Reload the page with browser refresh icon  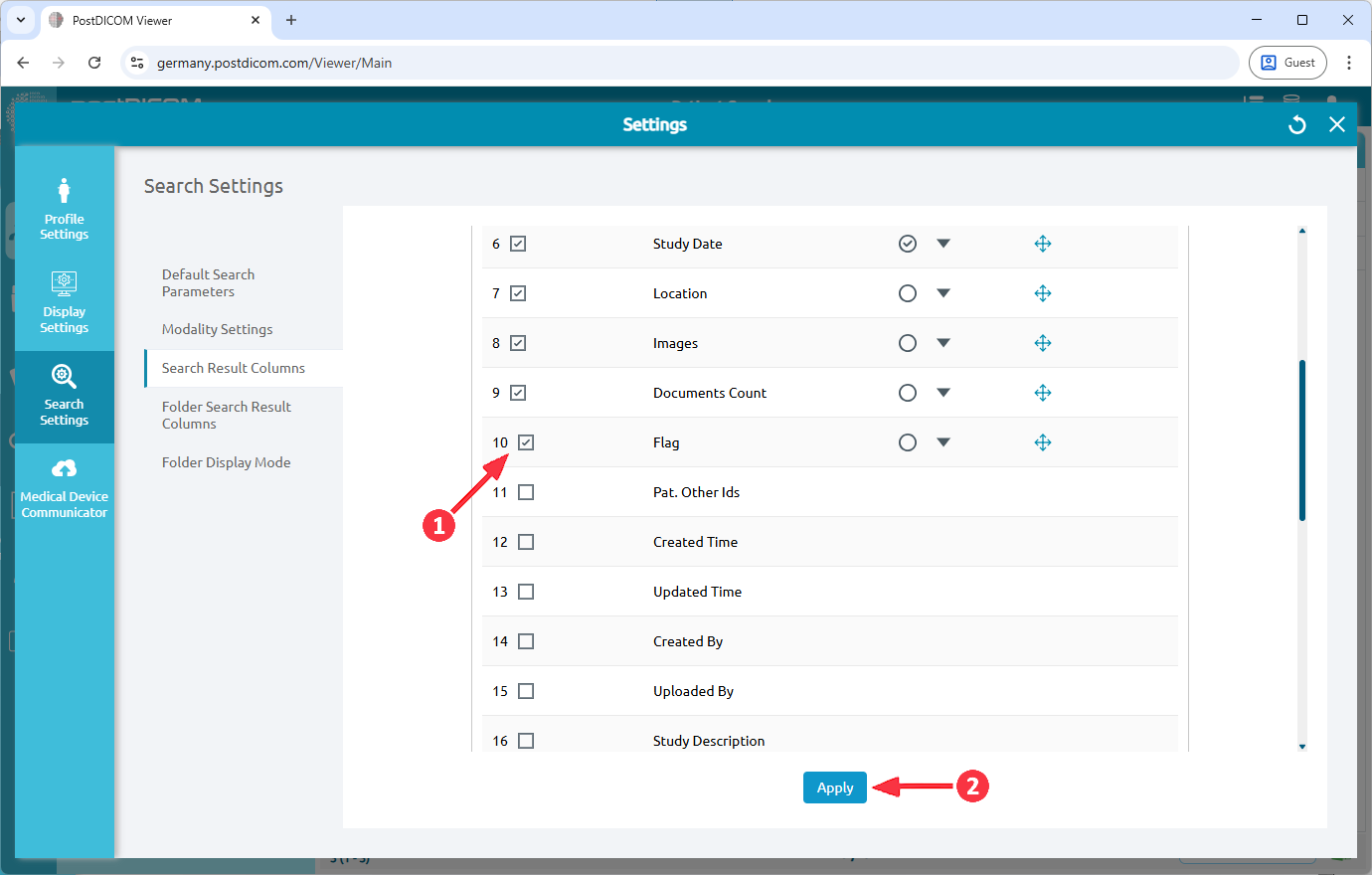[94, 63]
